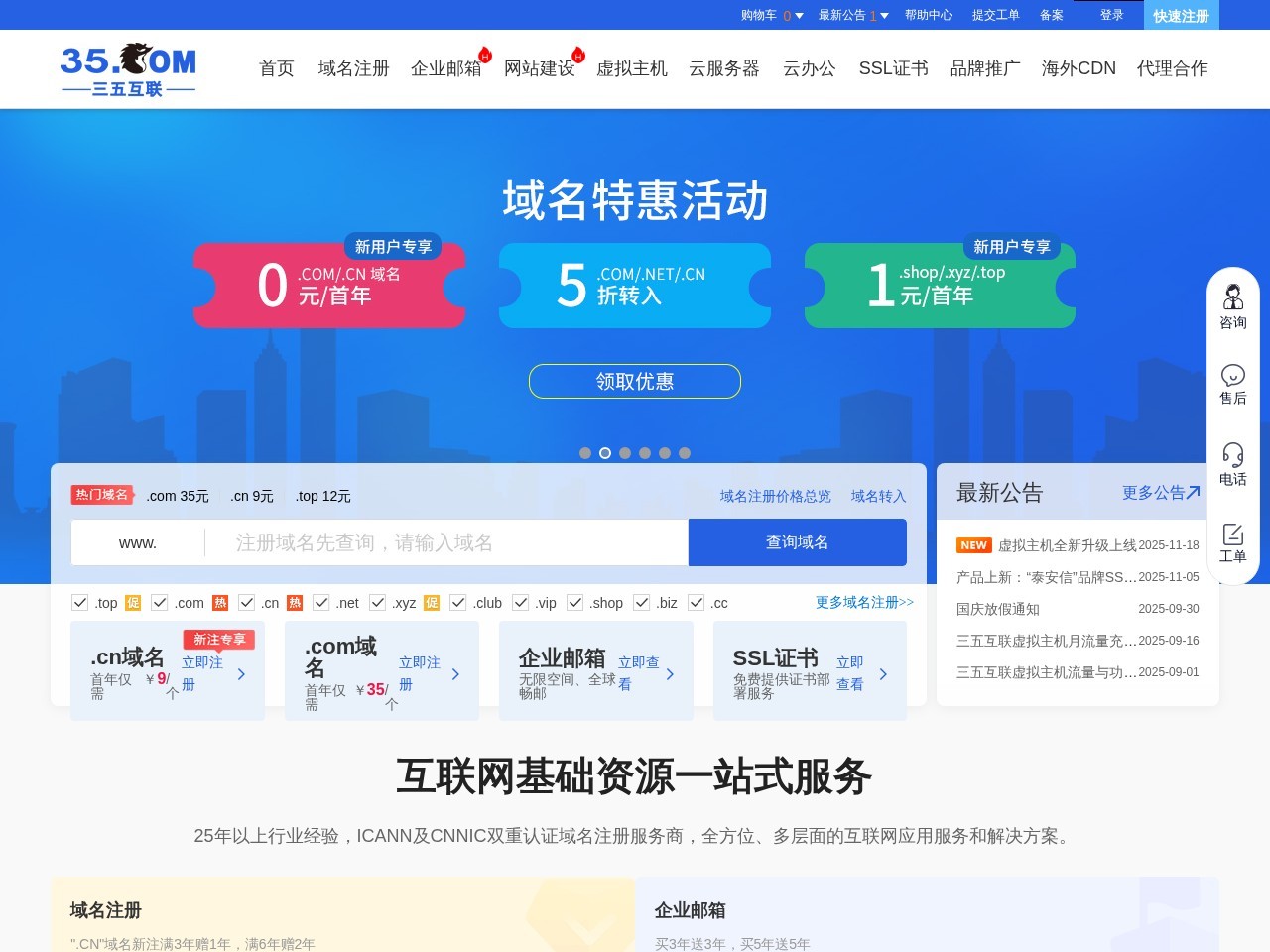Viewport: 1270px width, 952px height.
Task: Select the 电话 phone support icon
Action: (1233, 464)
